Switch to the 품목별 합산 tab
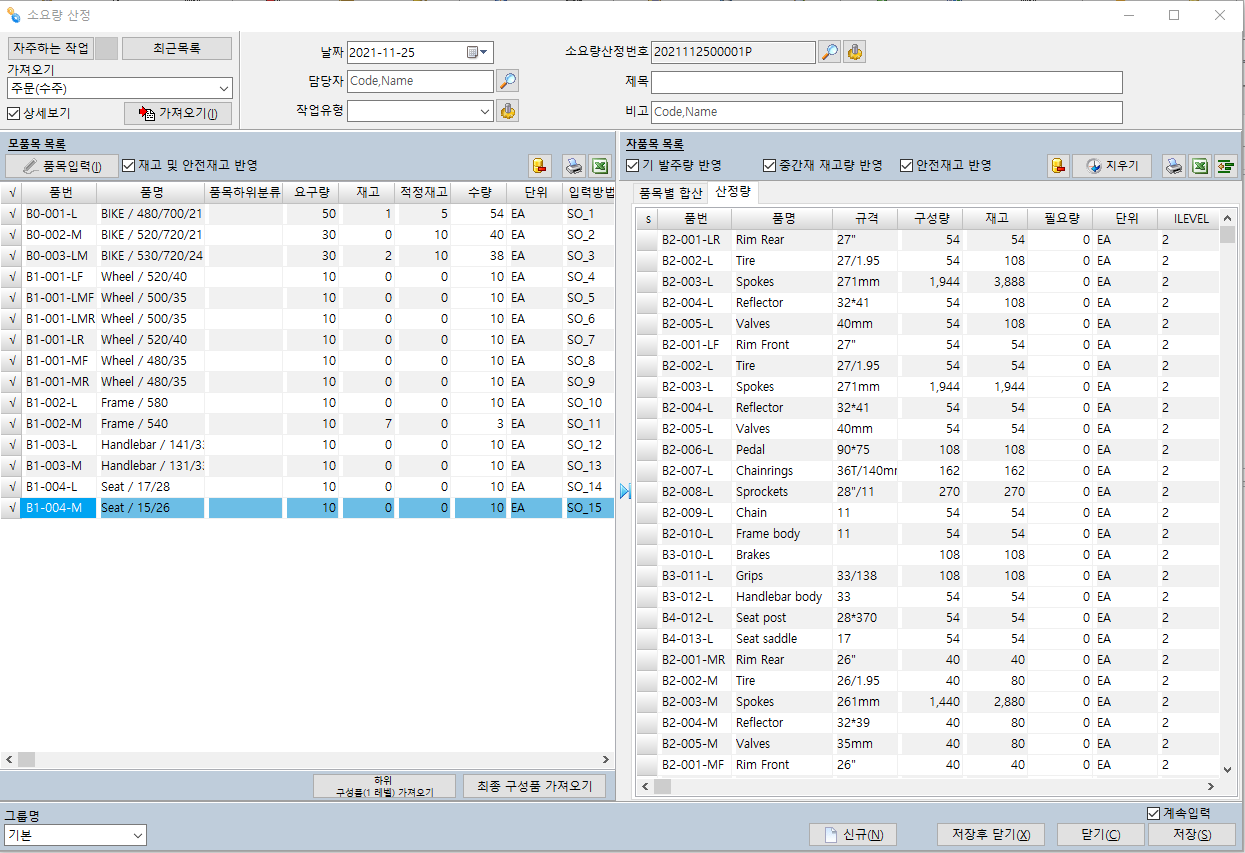The image size is (1245, 853). pos(671,192)
